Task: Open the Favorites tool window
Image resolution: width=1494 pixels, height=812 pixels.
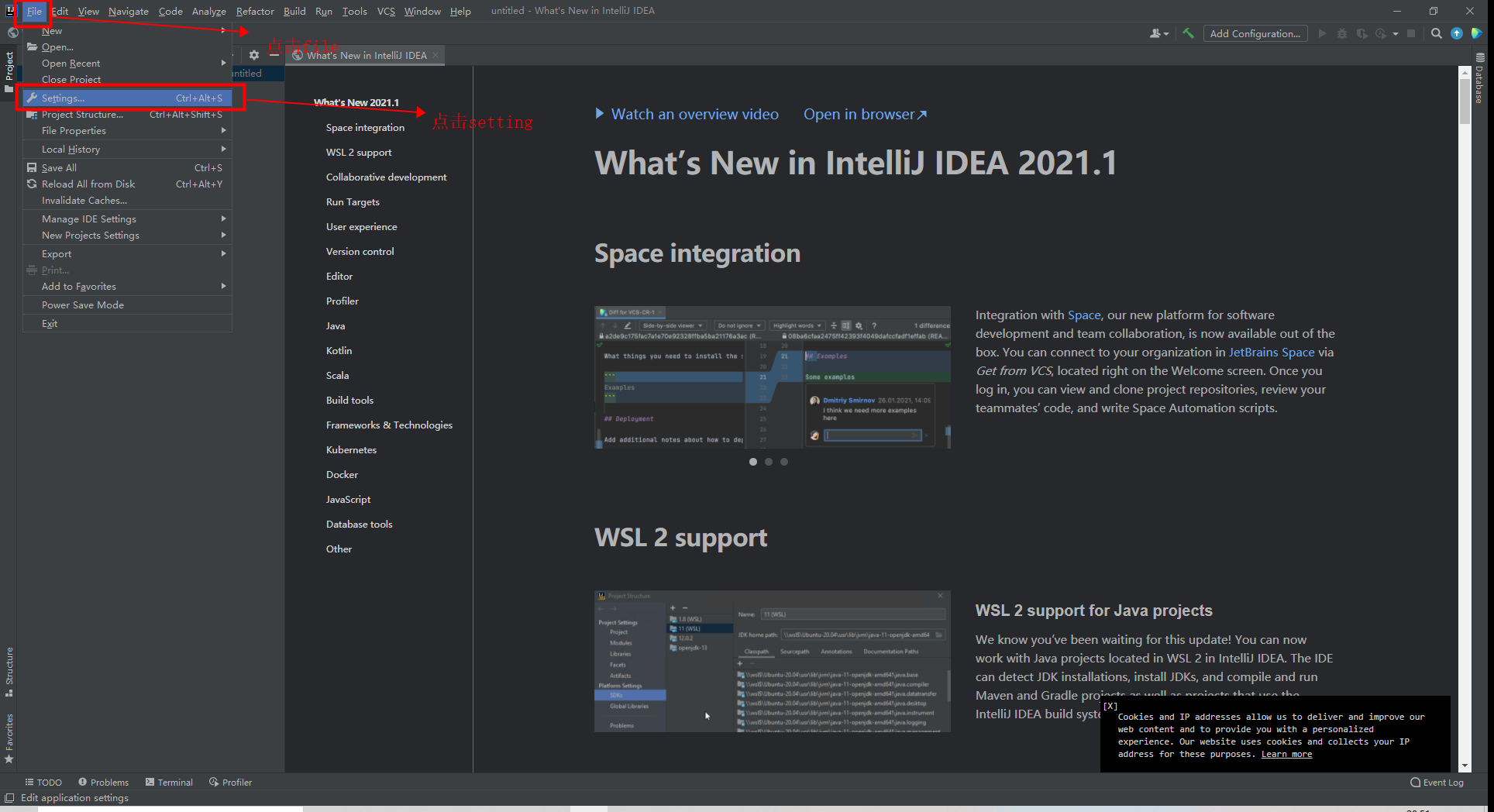Action: (9, 738)
